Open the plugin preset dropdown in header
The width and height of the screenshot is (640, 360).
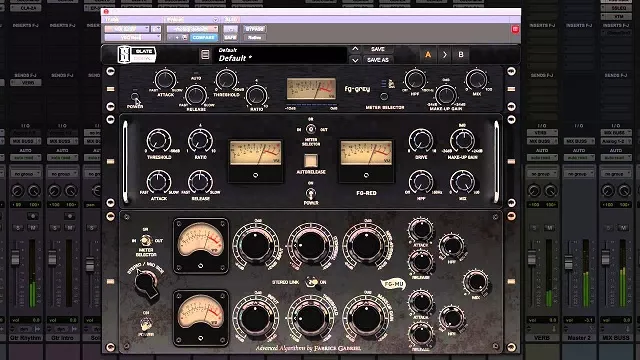coord(192,29)
